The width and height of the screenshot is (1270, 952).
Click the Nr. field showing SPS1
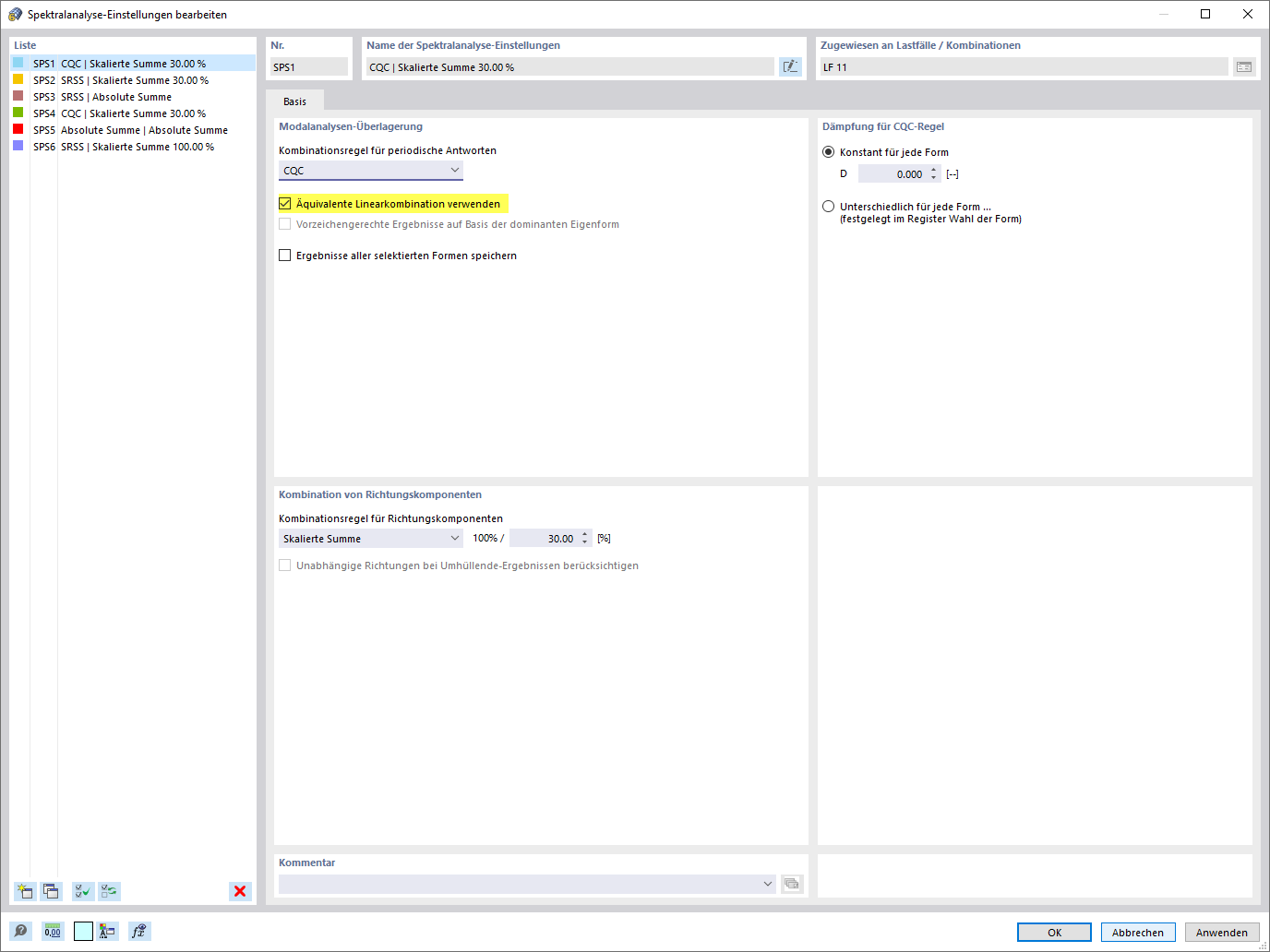[x=308, y=66]
